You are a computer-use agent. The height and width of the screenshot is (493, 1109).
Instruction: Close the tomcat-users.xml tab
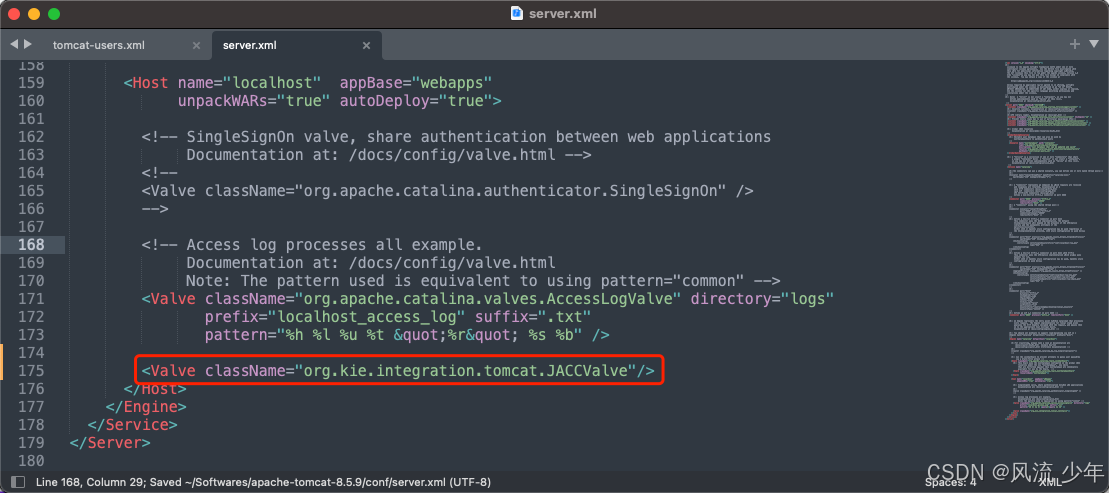coord(197,45)
